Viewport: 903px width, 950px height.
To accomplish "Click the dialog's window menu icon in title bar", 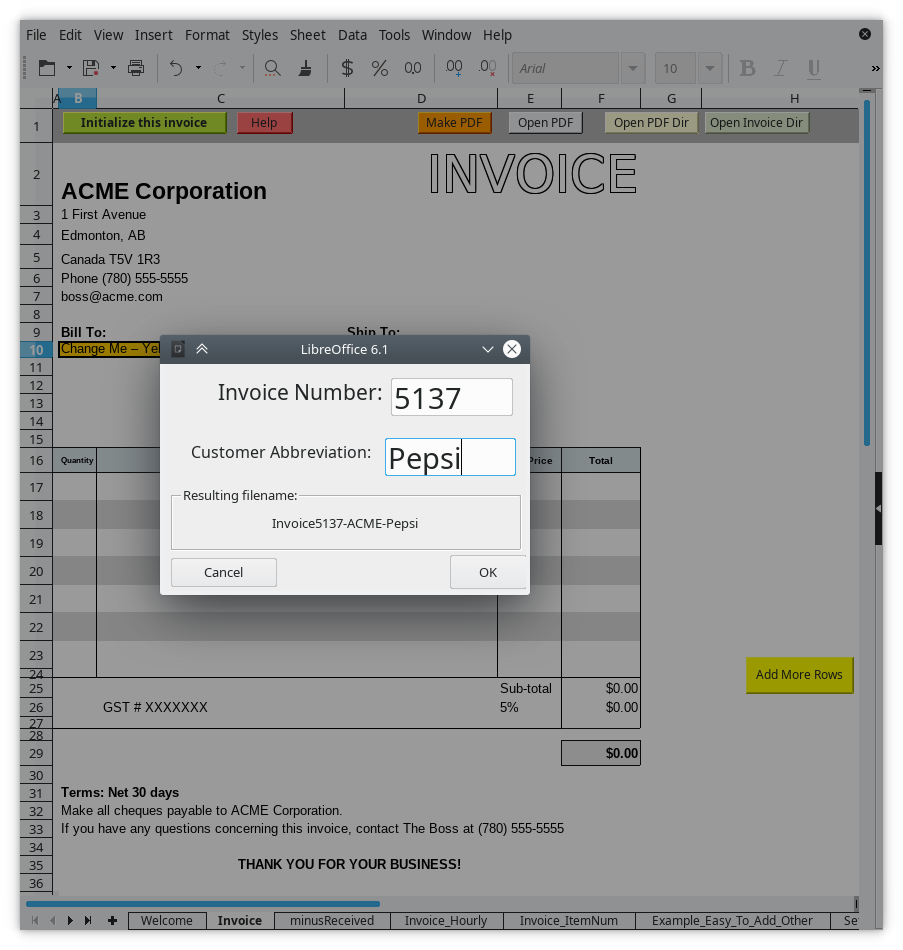I will [178, 349].
